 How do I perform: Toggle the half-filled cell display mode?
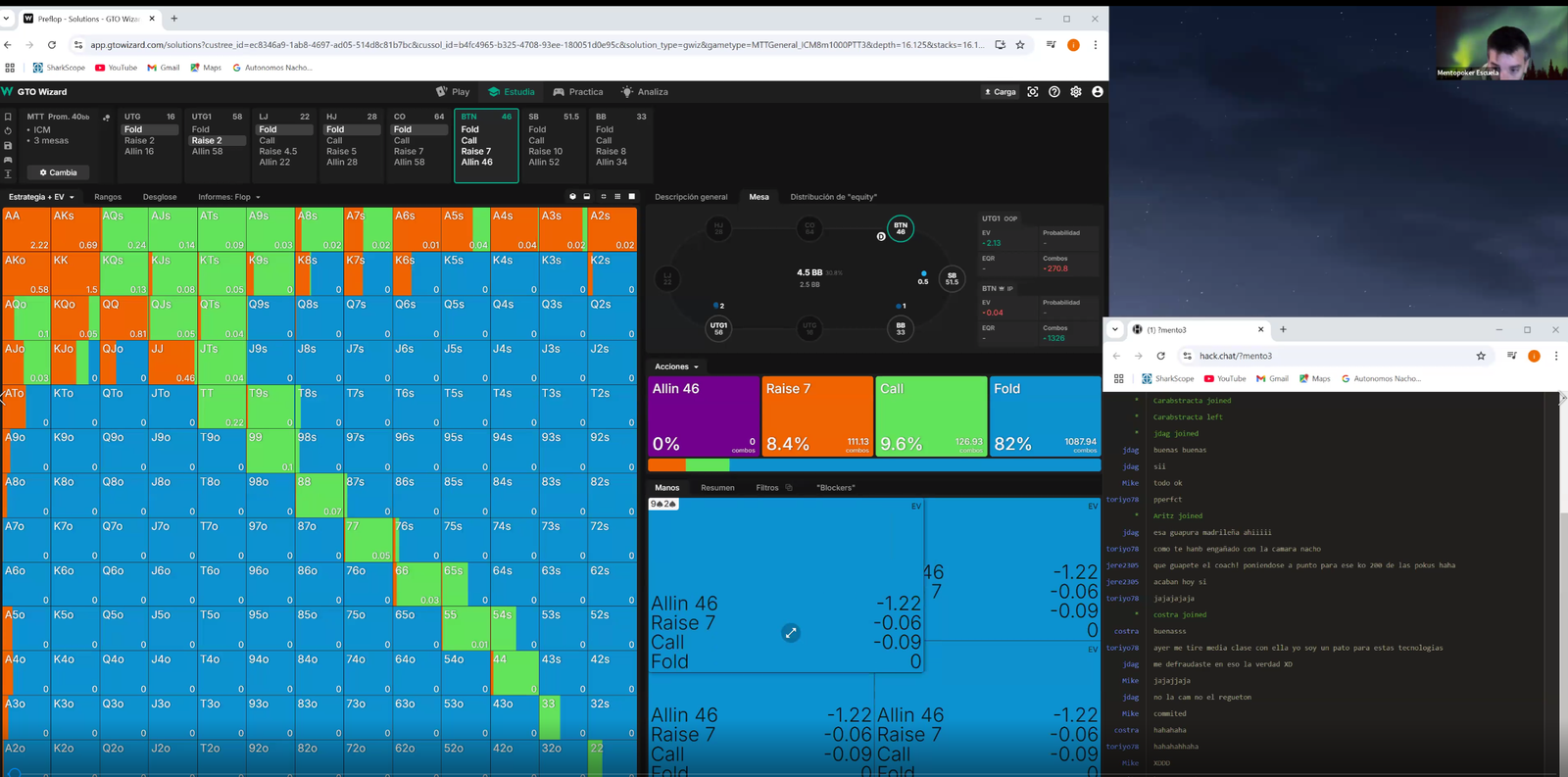point(587,197)
